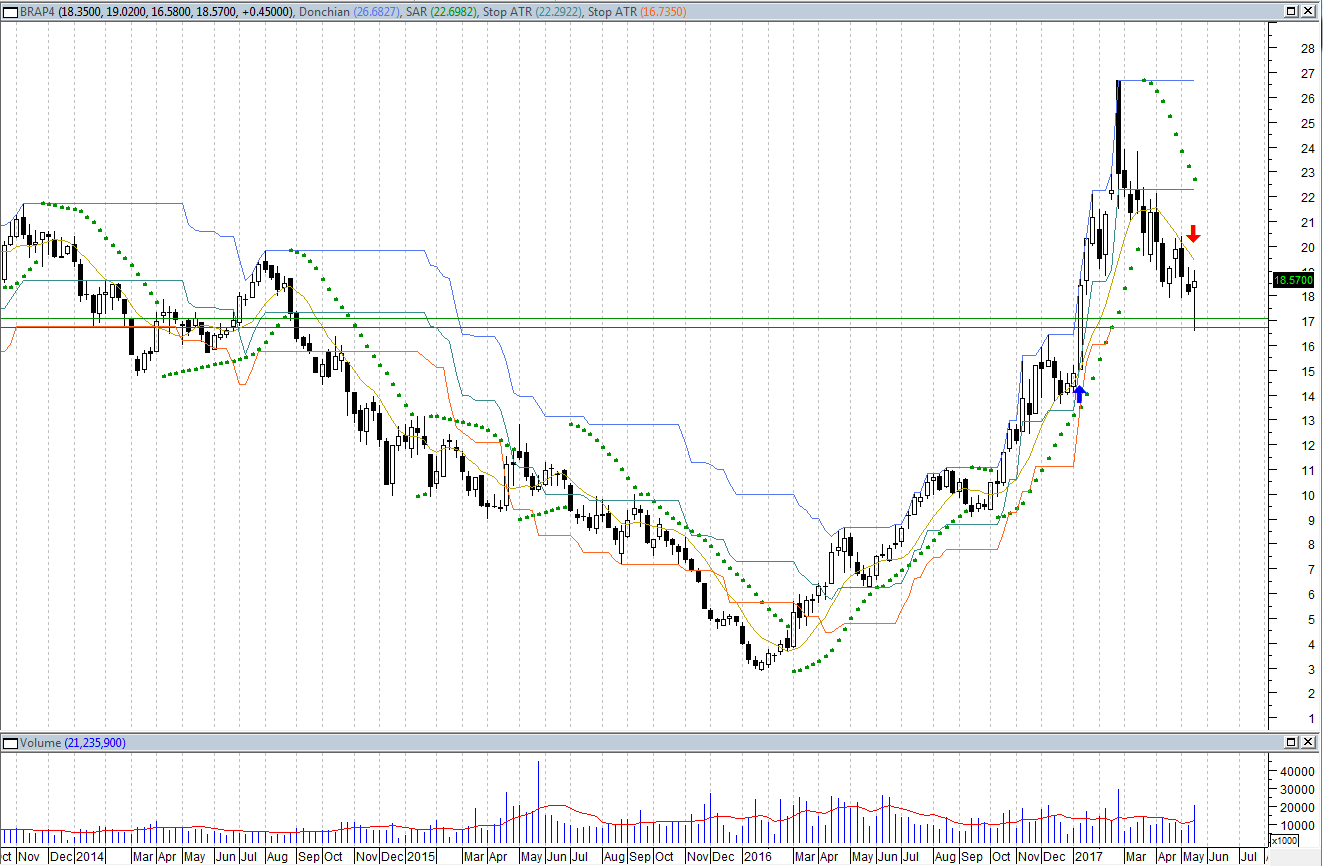Image resolution: width=1323 pixels, height=866 pixels.
Task: Click the red down-arrow sell signal marker
Action: [1193, 234]
